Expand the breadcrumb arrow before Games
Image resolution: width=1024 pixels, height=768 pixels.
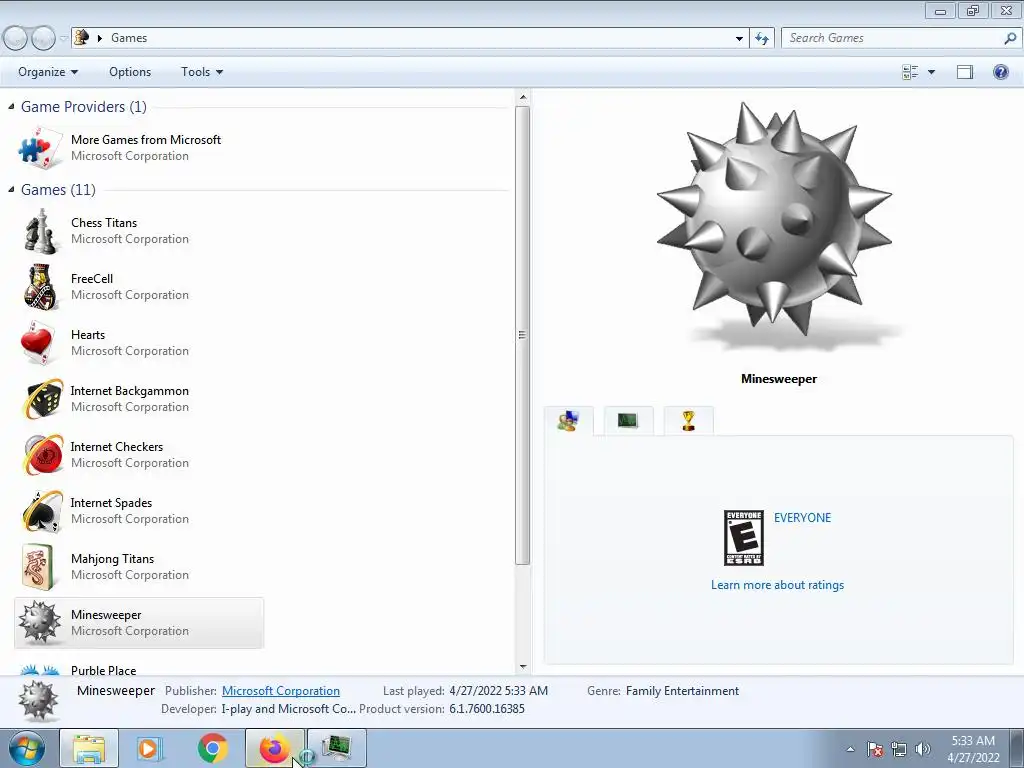100,38
